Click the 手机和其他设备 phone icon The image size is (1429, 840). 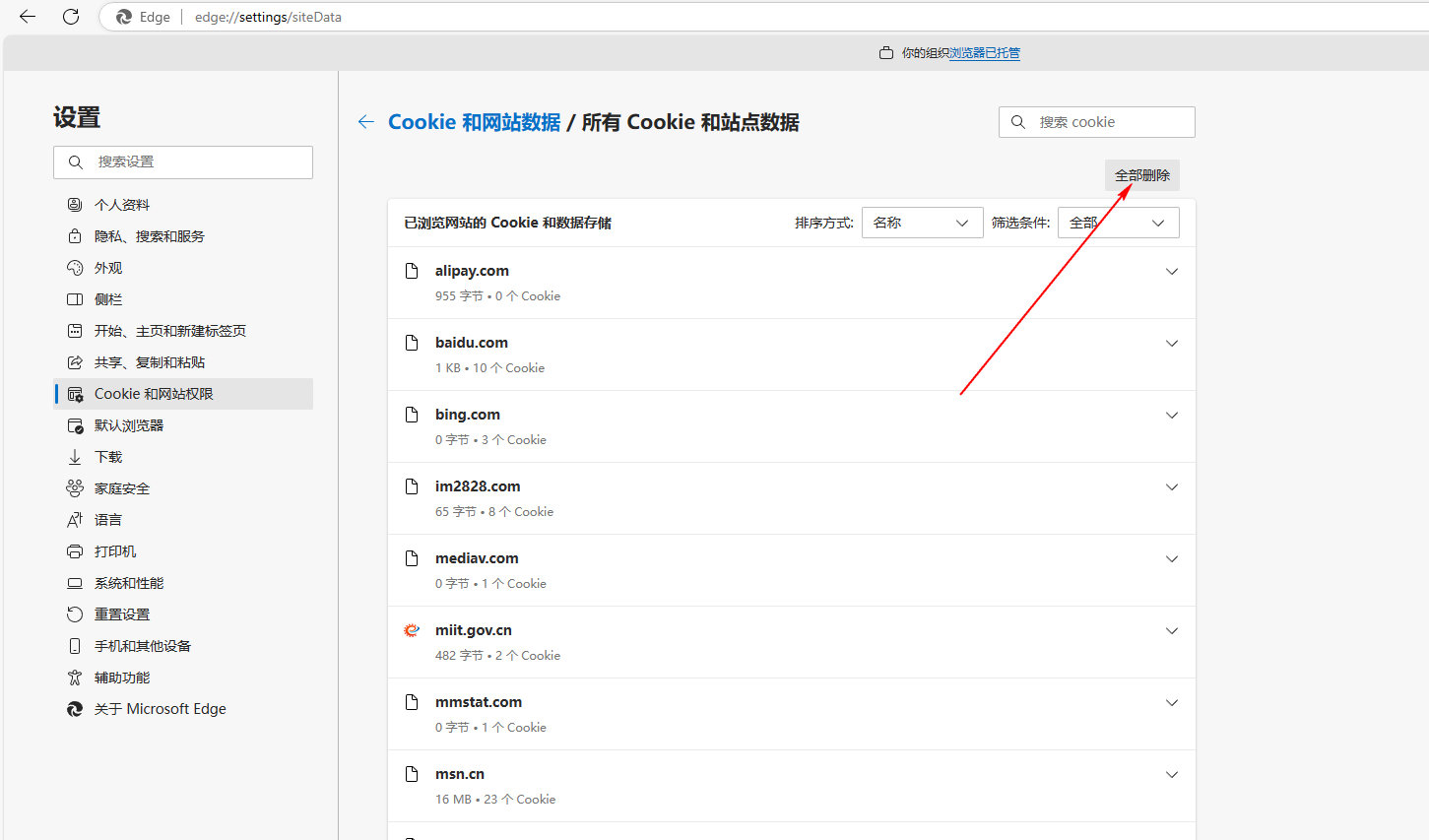coord(75,646)
